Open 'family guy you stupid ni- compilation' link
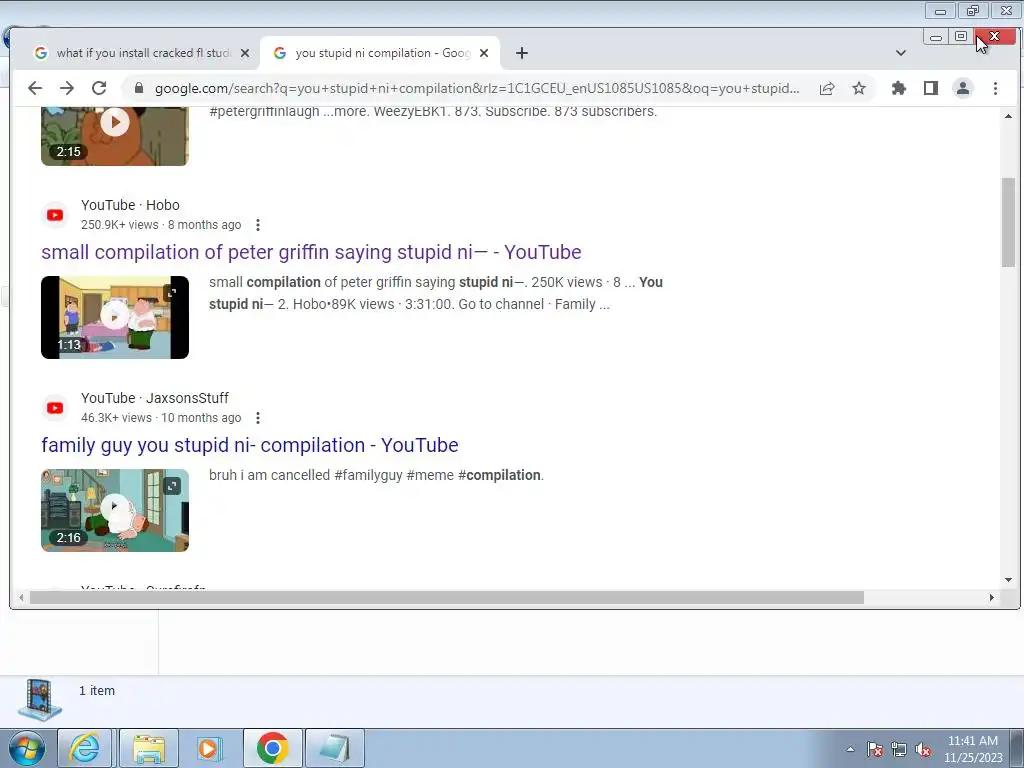Screen dimensions: 1024x768 (249, 445)
